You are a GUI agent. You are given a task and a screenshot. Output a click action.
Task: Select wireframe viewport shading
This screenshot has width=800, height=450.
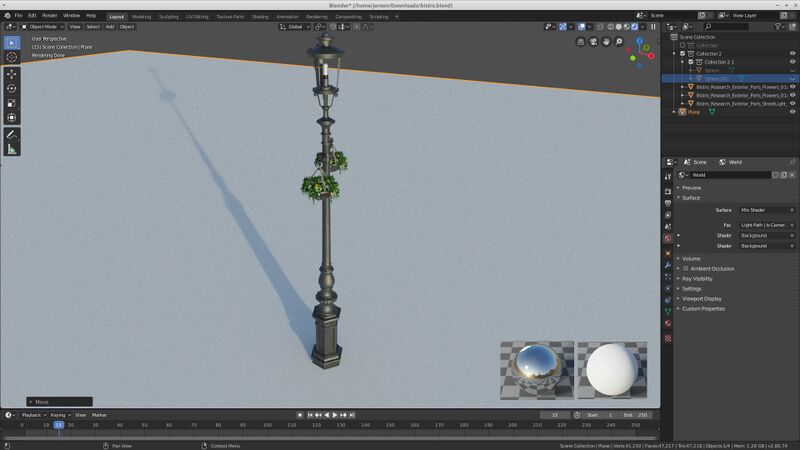(611, 27)
